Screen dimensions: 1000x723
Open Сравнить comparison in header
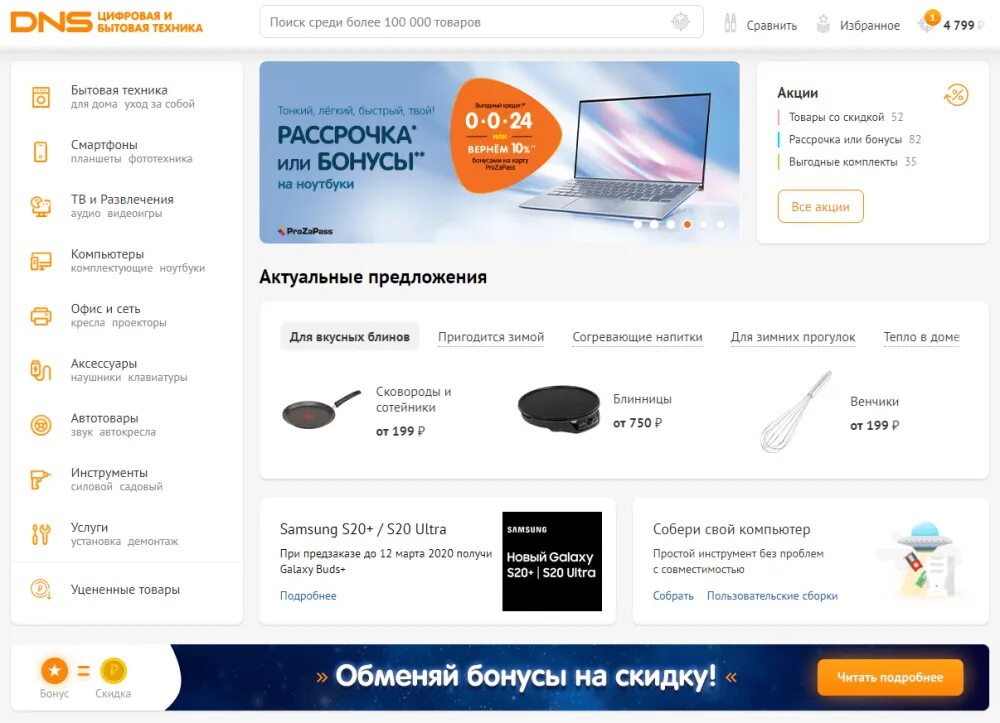click(x=760, y=24)
